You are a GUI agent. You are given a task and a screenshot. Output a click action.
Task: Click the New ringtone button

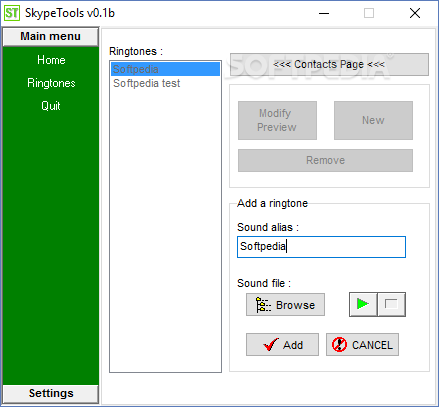(373, 120)
